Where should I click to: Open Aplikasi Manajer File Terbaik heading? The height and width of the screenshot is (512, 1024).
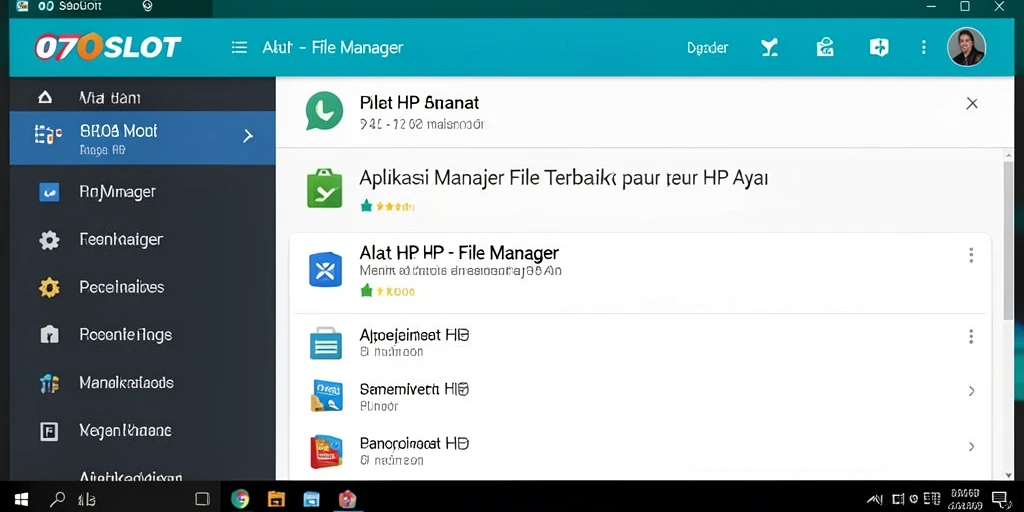(564, 178)
